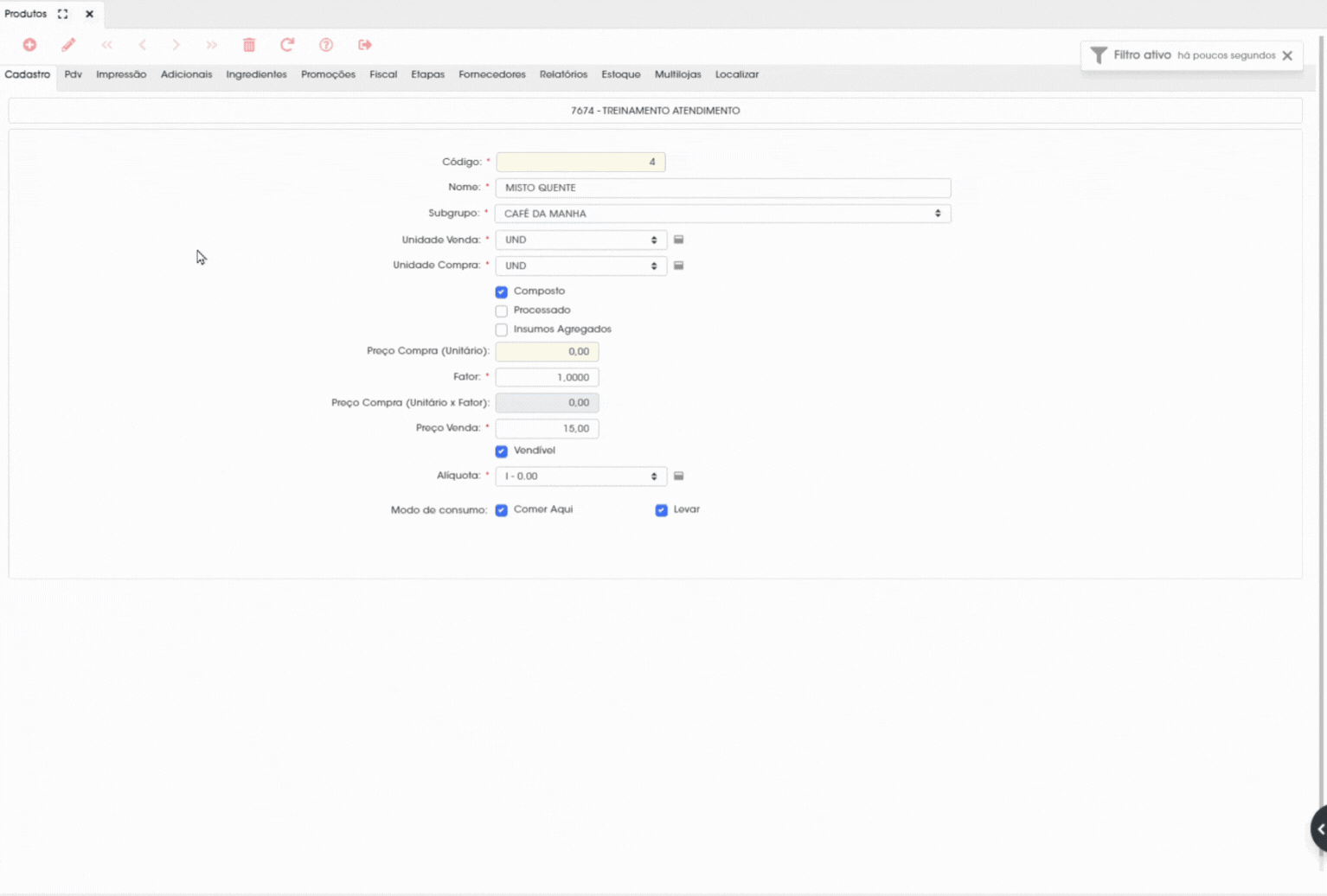The image size is (1327, 896).
Task: Go to the next record arrow
Action: coord(176,45)
